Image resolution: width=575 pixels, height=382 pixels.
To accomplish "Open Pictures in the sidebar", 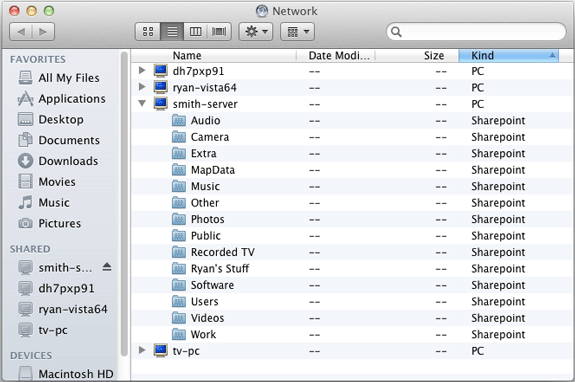I will tap(50, 223).
